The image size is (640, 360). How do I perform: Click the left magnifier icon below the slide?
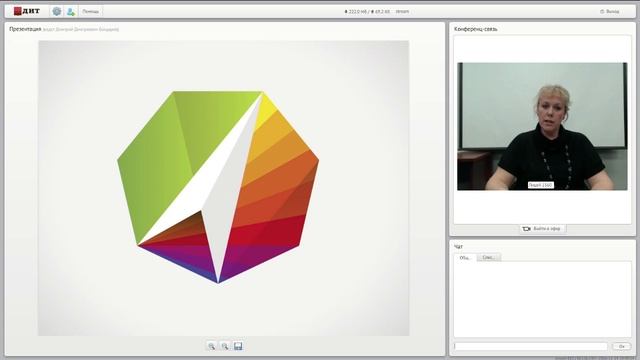pos(211,346)
